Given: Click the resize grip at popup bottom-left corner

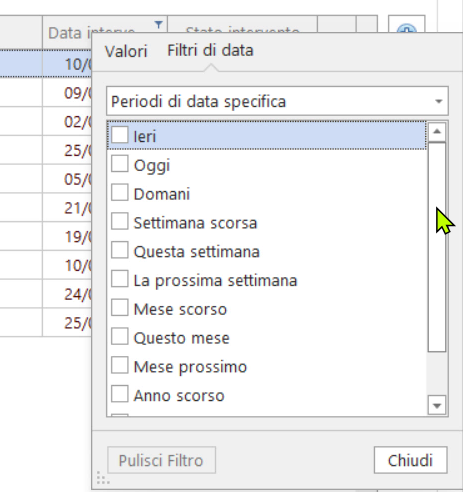Looking at the screenshot, I should tap(103, 478).
